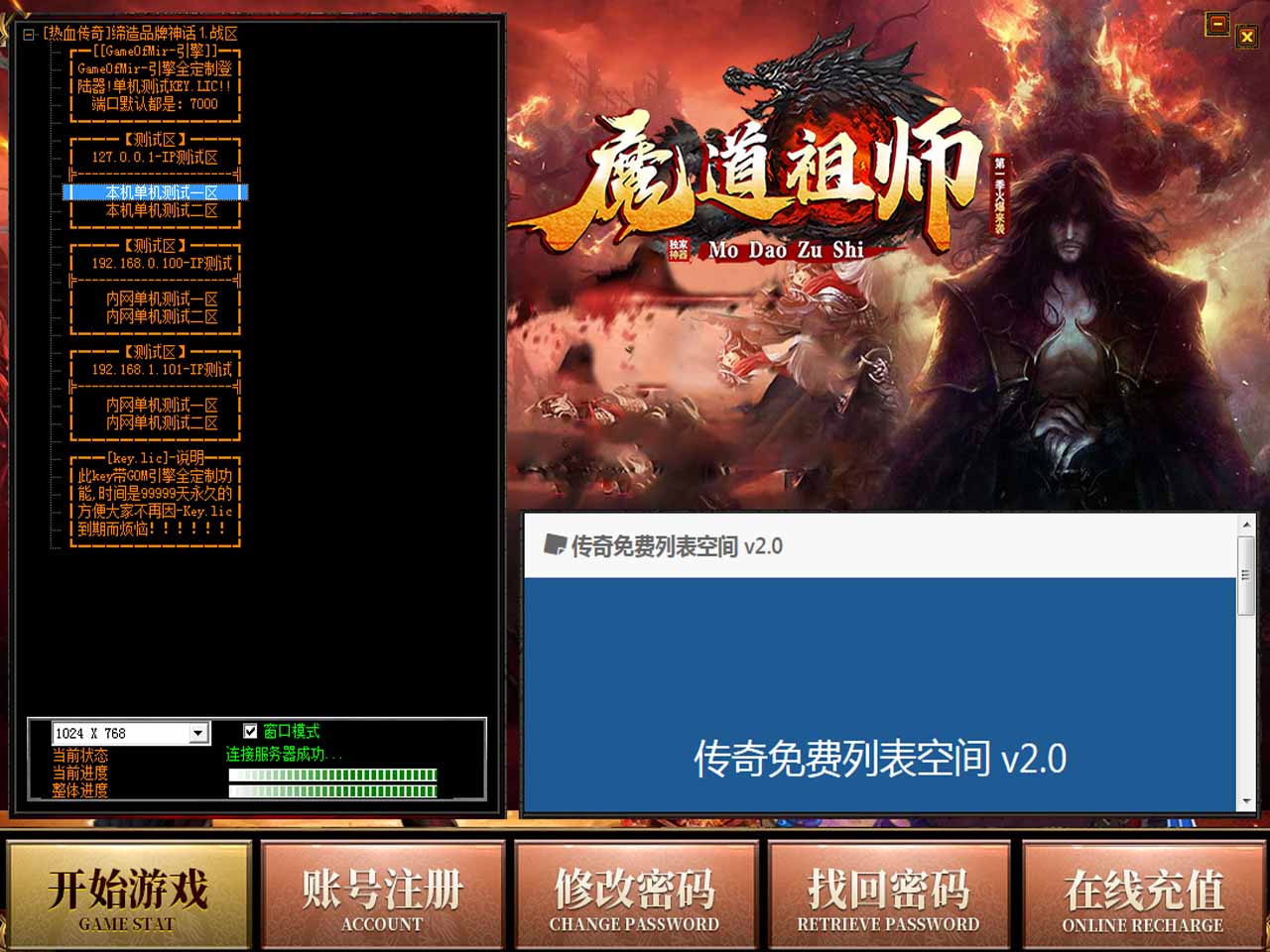Toggle the 窗口模式 windowed mode checkbox
This screenshot has width=1270, height=952.
[250, 731]
